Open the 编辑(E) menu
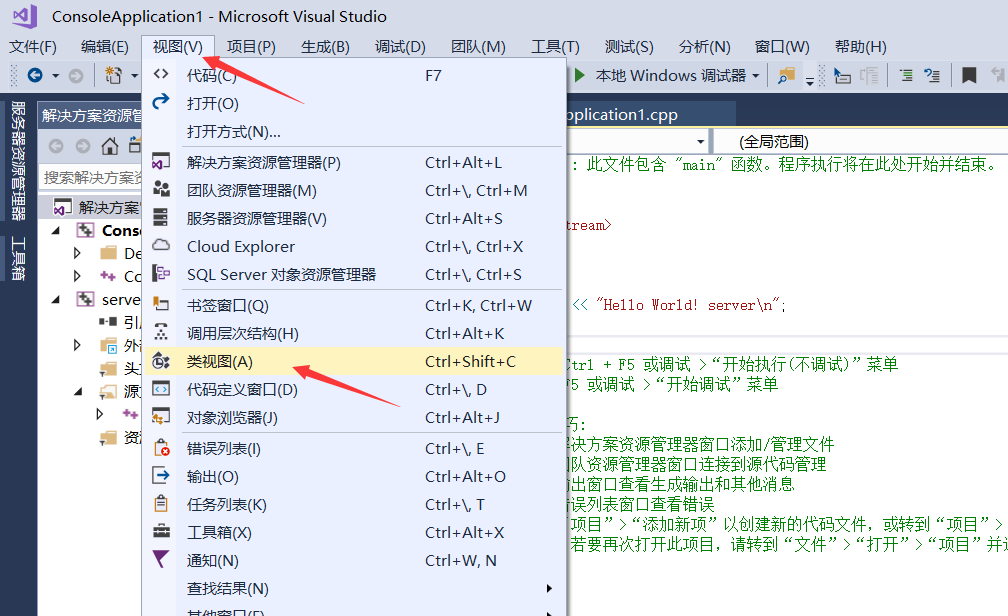Image resolution: width=1008 pixels, height=616 pixels. coord(105,47)
